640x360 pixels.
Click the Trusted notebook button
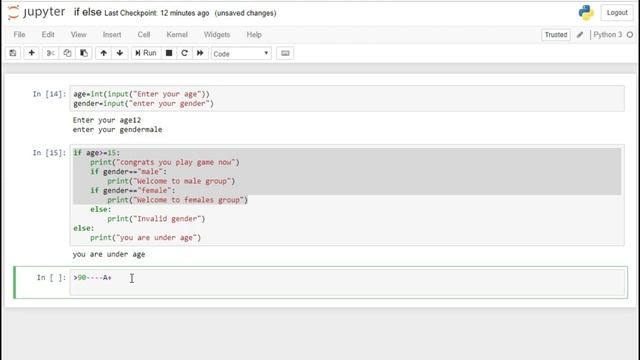(556, 35)
